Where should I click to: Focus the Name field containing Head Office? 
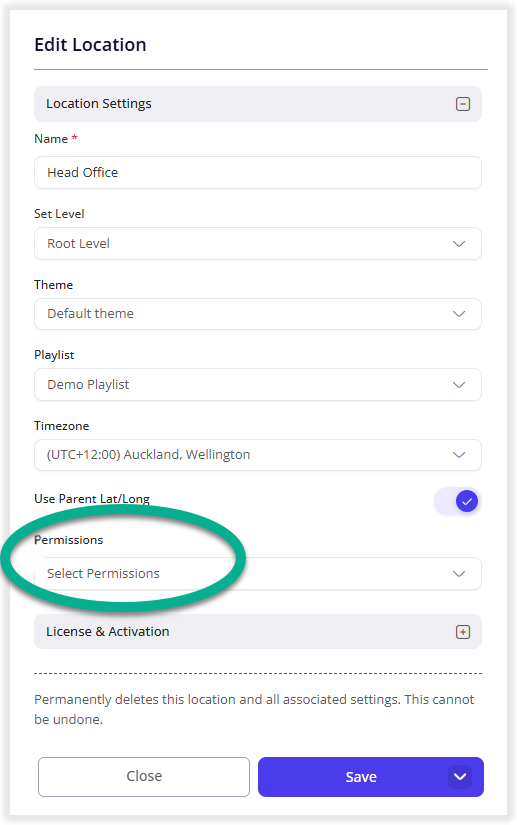tap(258, 173)
